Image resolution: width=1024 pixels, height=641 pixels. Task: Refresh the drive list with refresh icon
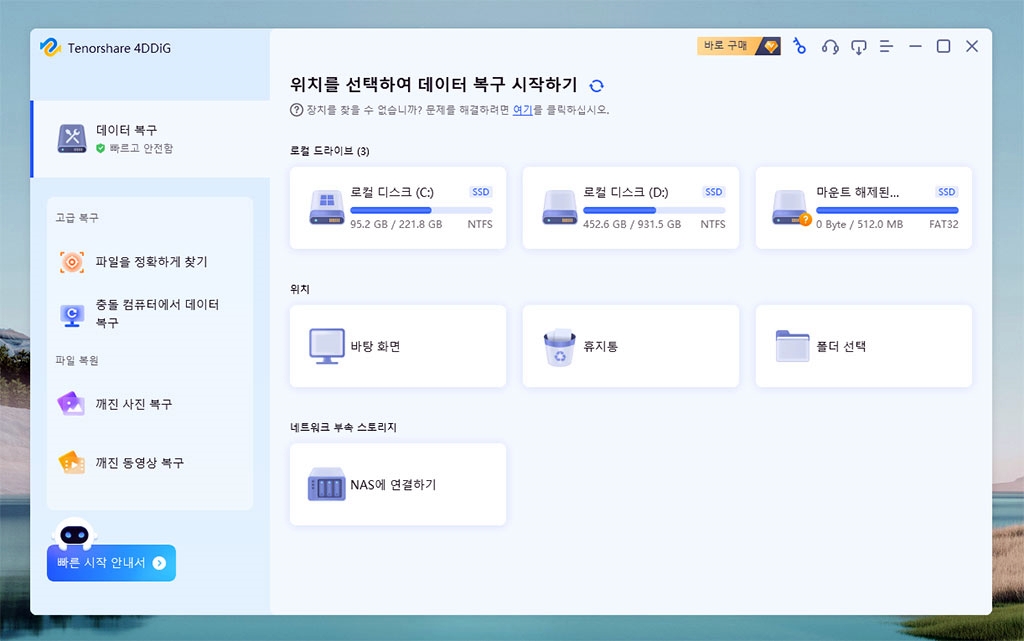596,86
